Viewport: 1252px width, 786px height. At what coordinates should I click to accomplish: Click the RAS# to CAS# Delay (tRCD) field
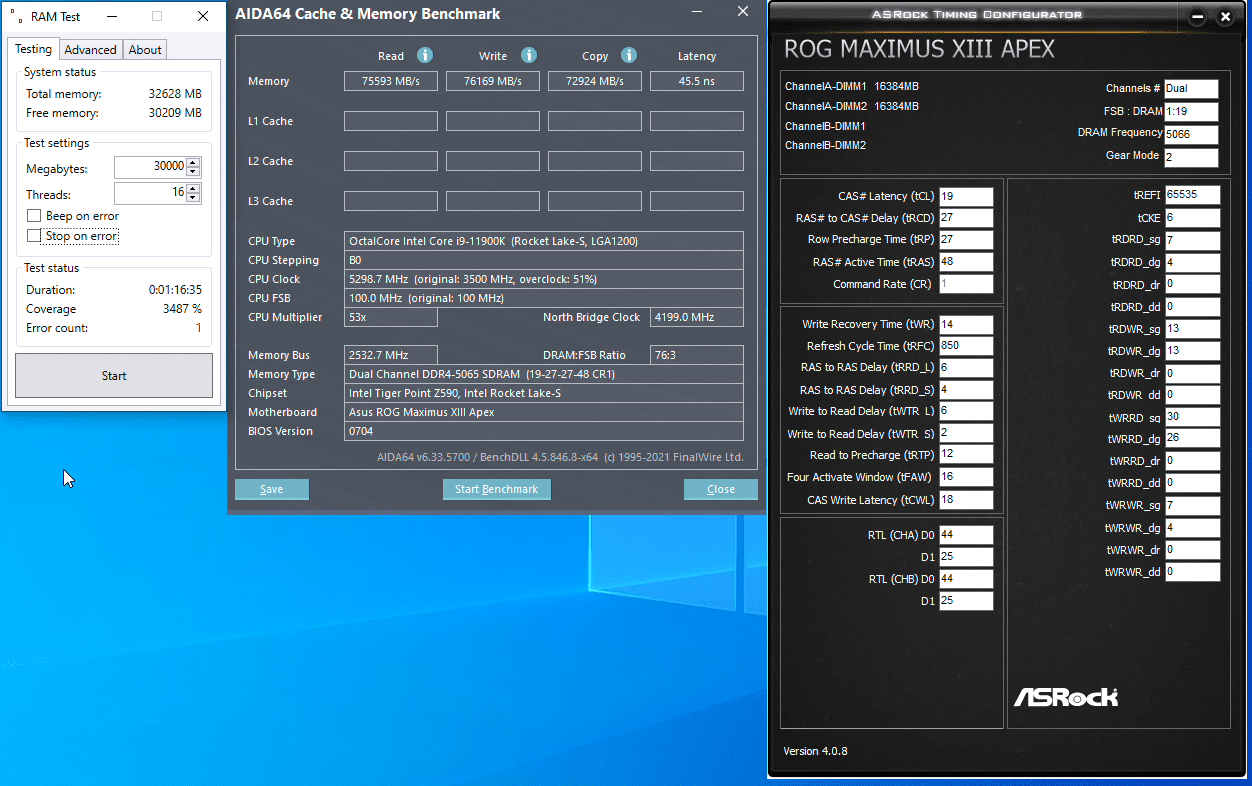(966, 218)
